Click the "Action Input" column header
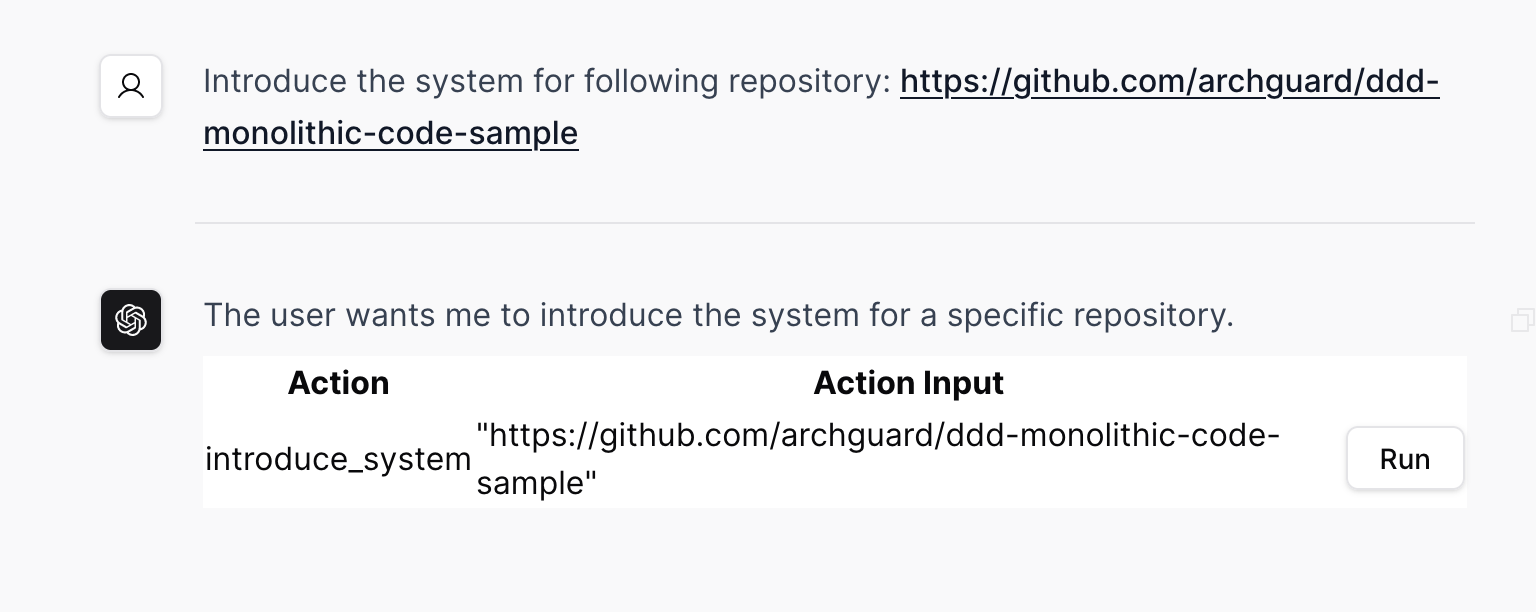The width and height of the screenshot is (1536, 612). (x=908, y=383)
